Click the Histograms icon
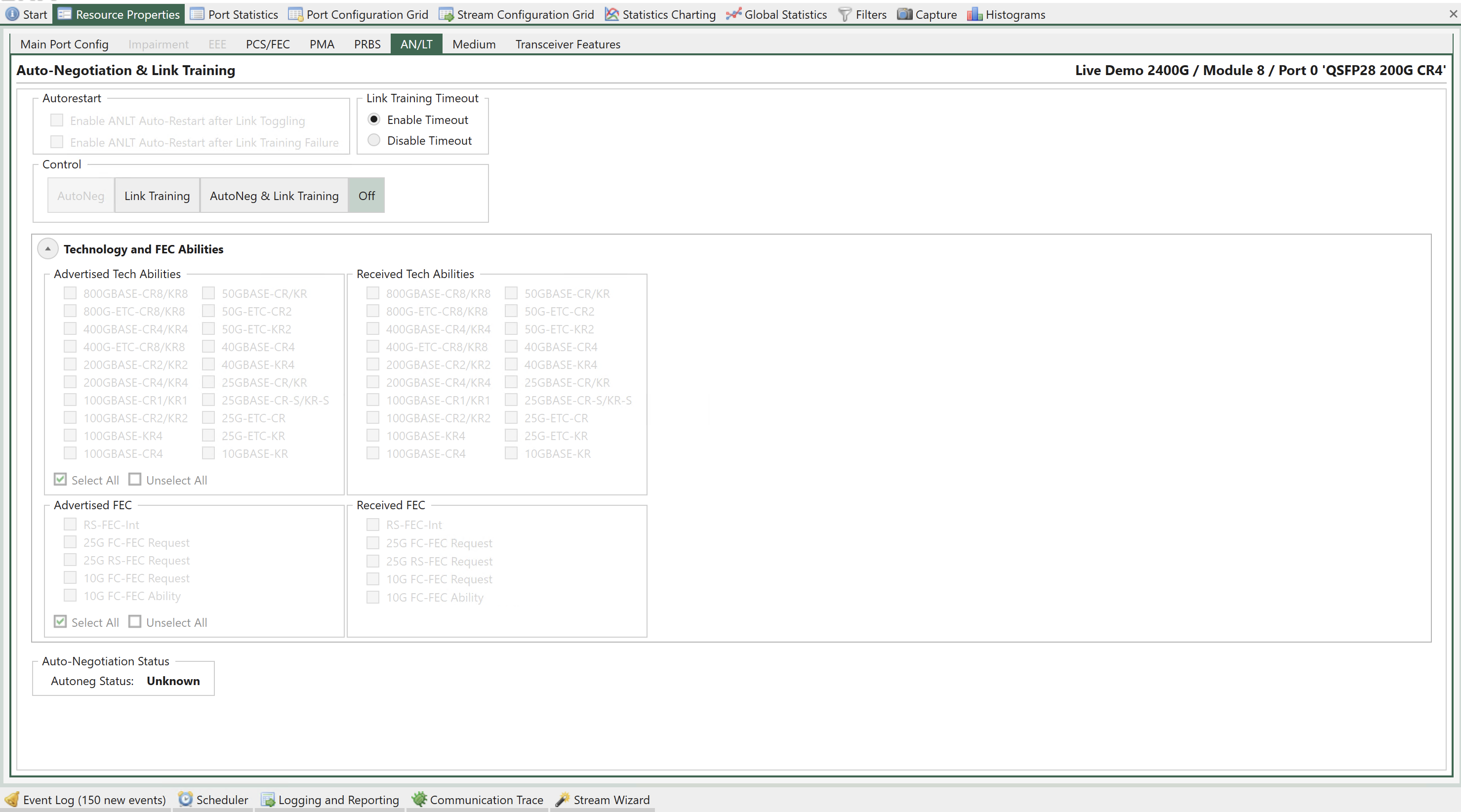The image size is (1461, 812). 975,14
